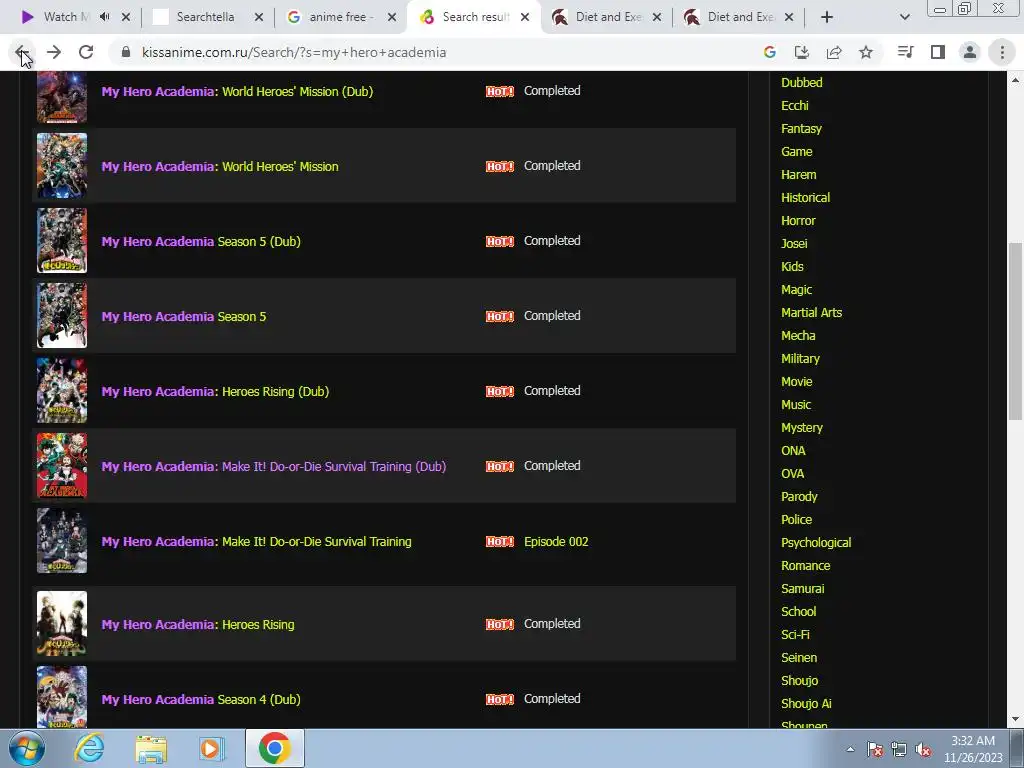Select the OVA genre
The image size is (1024, 768).
[x=793, y=473]
